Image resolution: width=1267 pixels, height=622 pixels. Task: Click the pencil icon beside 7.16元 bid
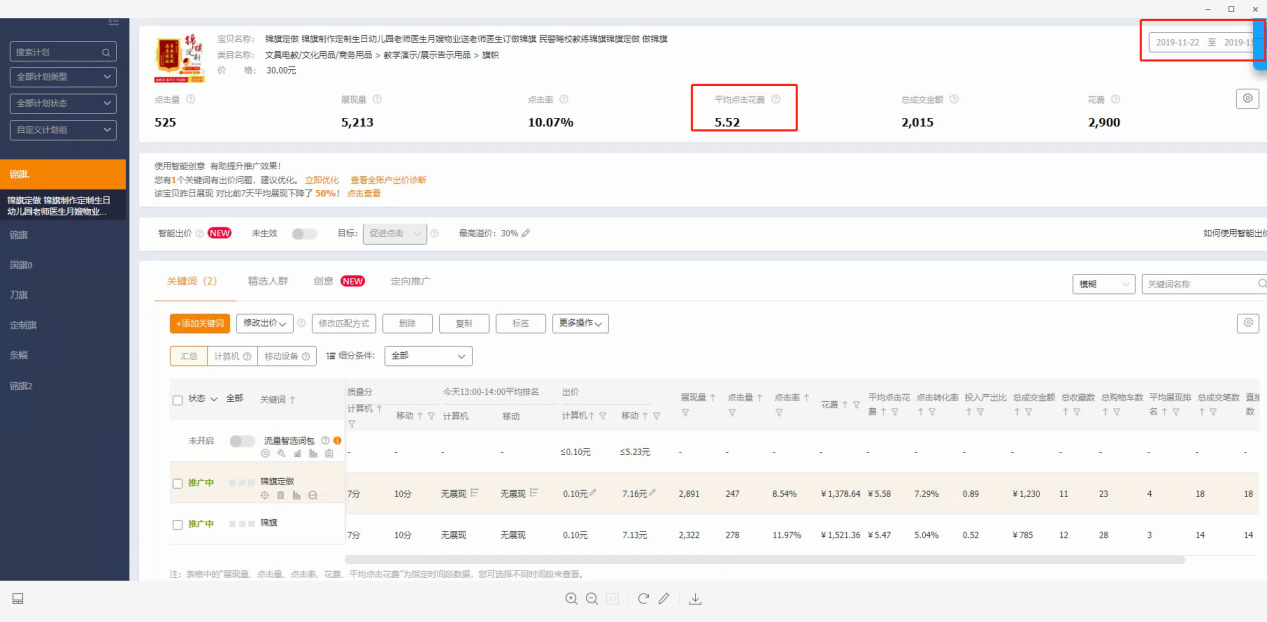[653, 493]
